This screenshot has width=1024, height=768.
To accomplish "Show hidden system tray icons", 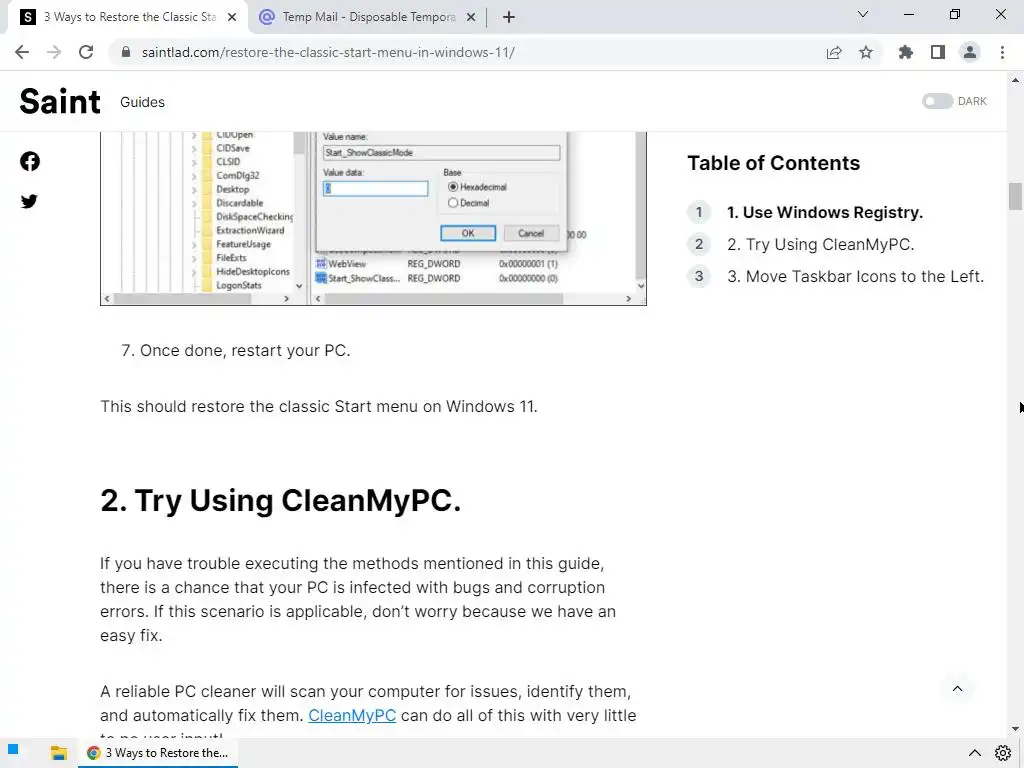I will point(974,753).
